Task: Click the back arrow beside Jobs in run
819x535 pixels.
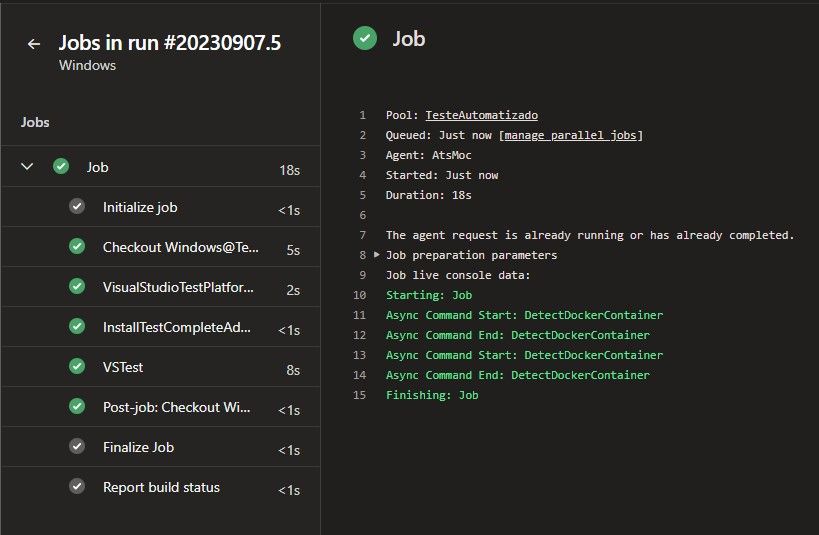Action: point(34,44)
